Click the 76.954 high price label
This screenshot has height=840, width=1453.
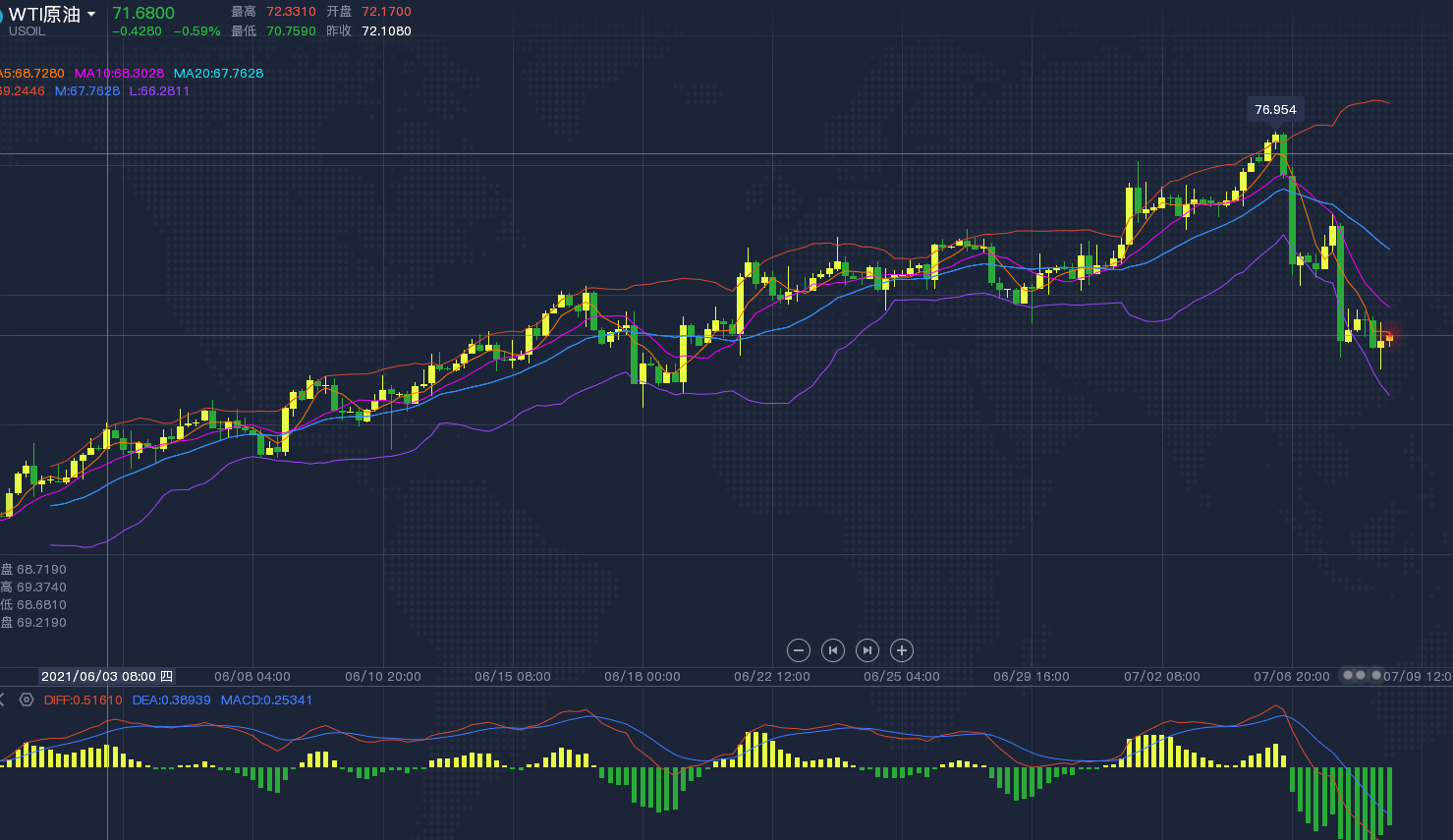[x=1275, y=110]
